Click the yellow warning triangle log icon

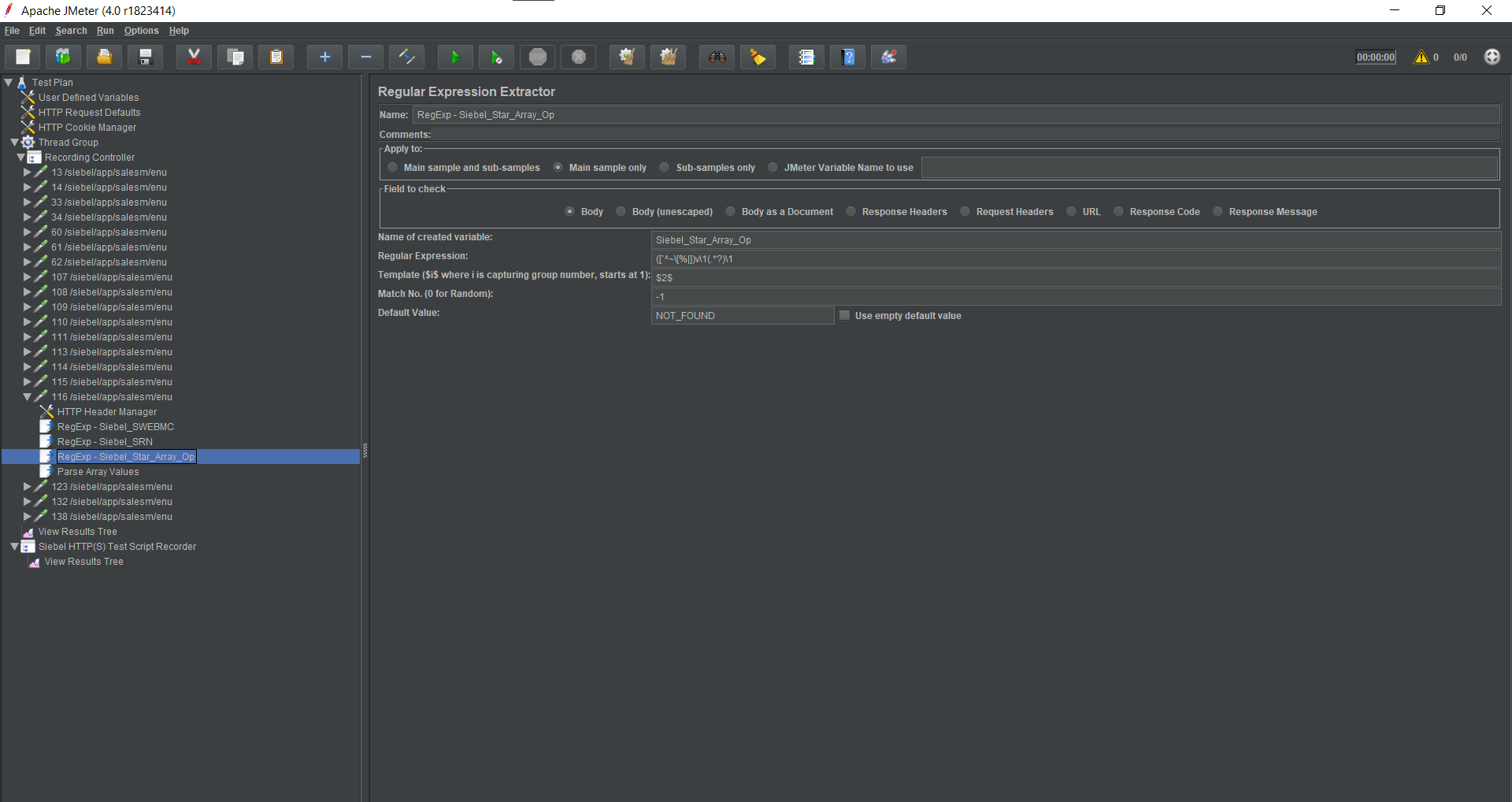coord(1421,57)
